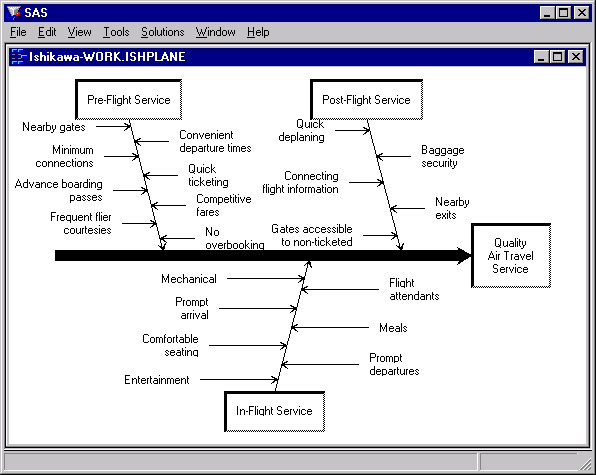596x475 pixels.
Task: Open the Edit menu
Action: click(47, 32)
